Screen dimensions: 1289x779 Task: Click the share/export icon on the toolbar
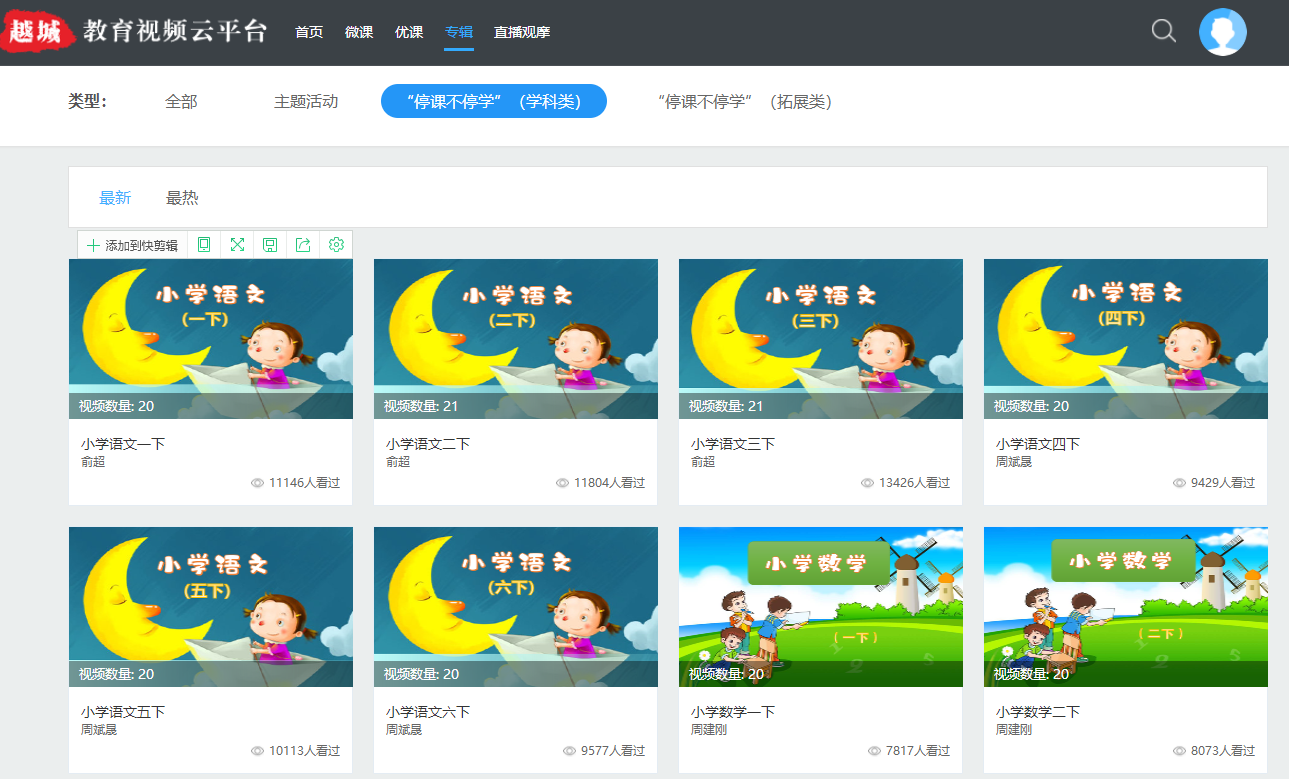(x=303, y=244)
